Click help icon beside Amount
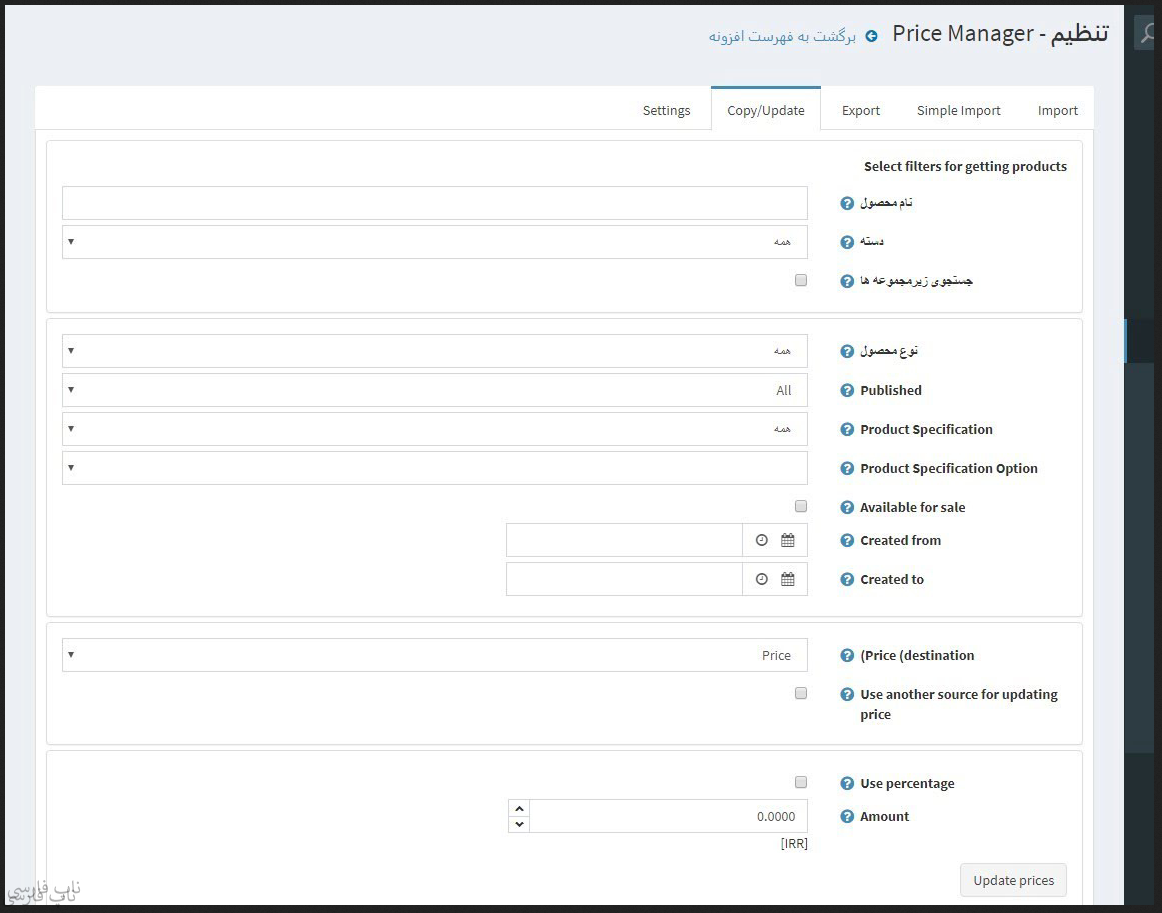Image resolution: width=1162 pixels, height=913 pixels. [847, 816]
